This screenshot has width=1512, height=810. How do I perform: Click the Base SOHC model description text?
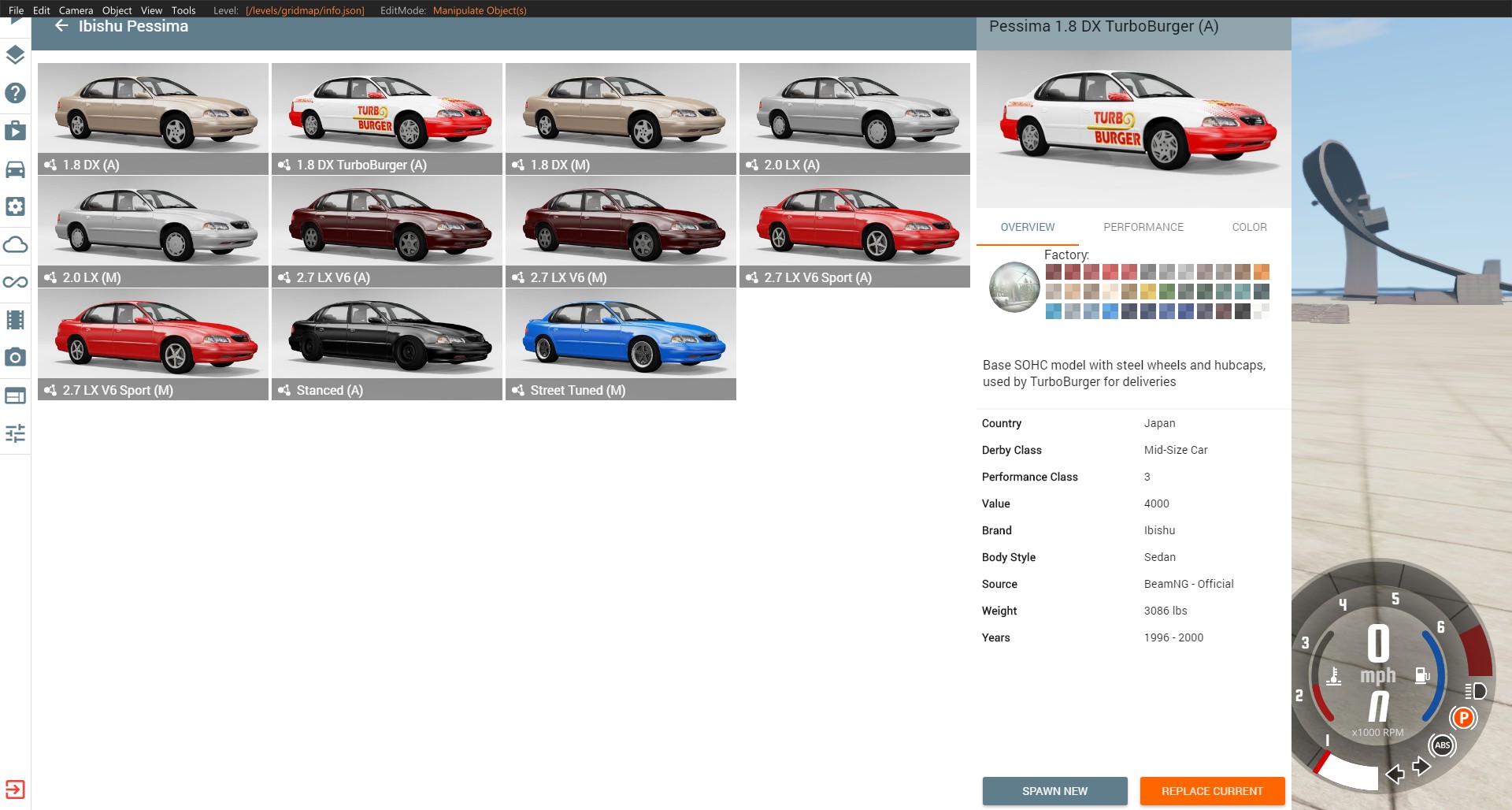(x=1125, y=373)
